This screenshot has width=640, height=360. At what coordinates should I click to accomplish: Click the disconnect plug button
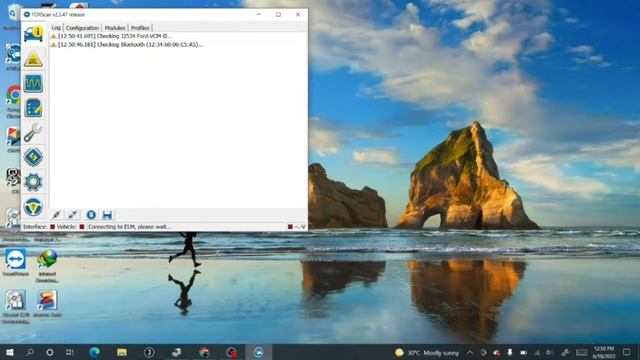(x=73, y=215)
